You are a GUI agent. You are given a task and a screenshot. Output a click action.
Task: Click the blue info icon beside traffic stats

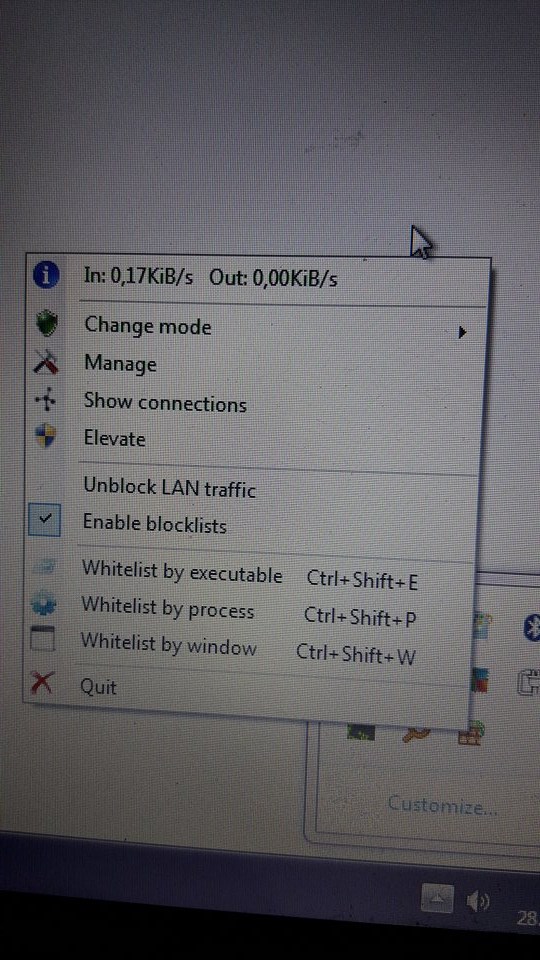tap(46, 275)
